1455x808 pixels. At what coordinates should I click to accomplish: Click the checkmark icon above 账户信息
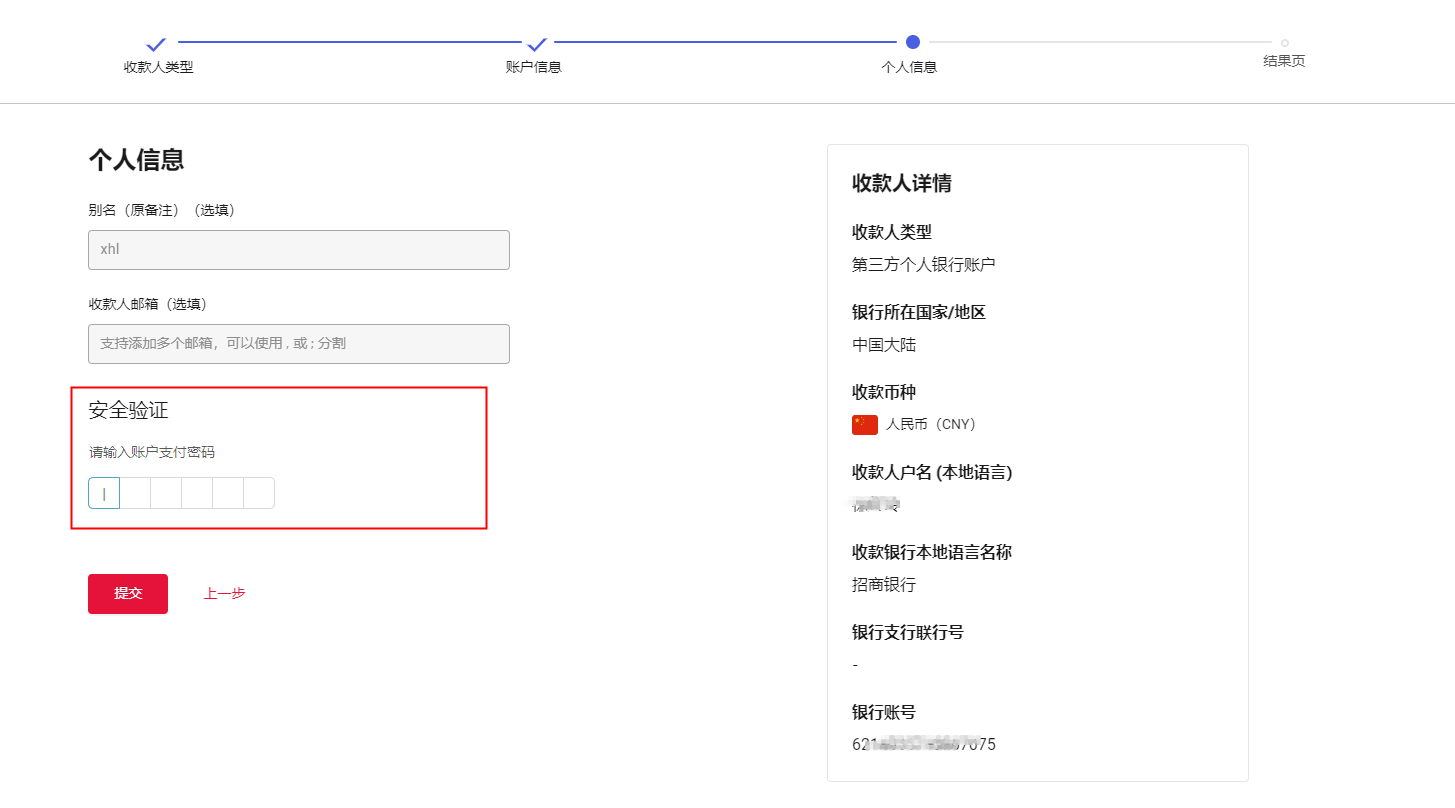(x=537, y=44)
